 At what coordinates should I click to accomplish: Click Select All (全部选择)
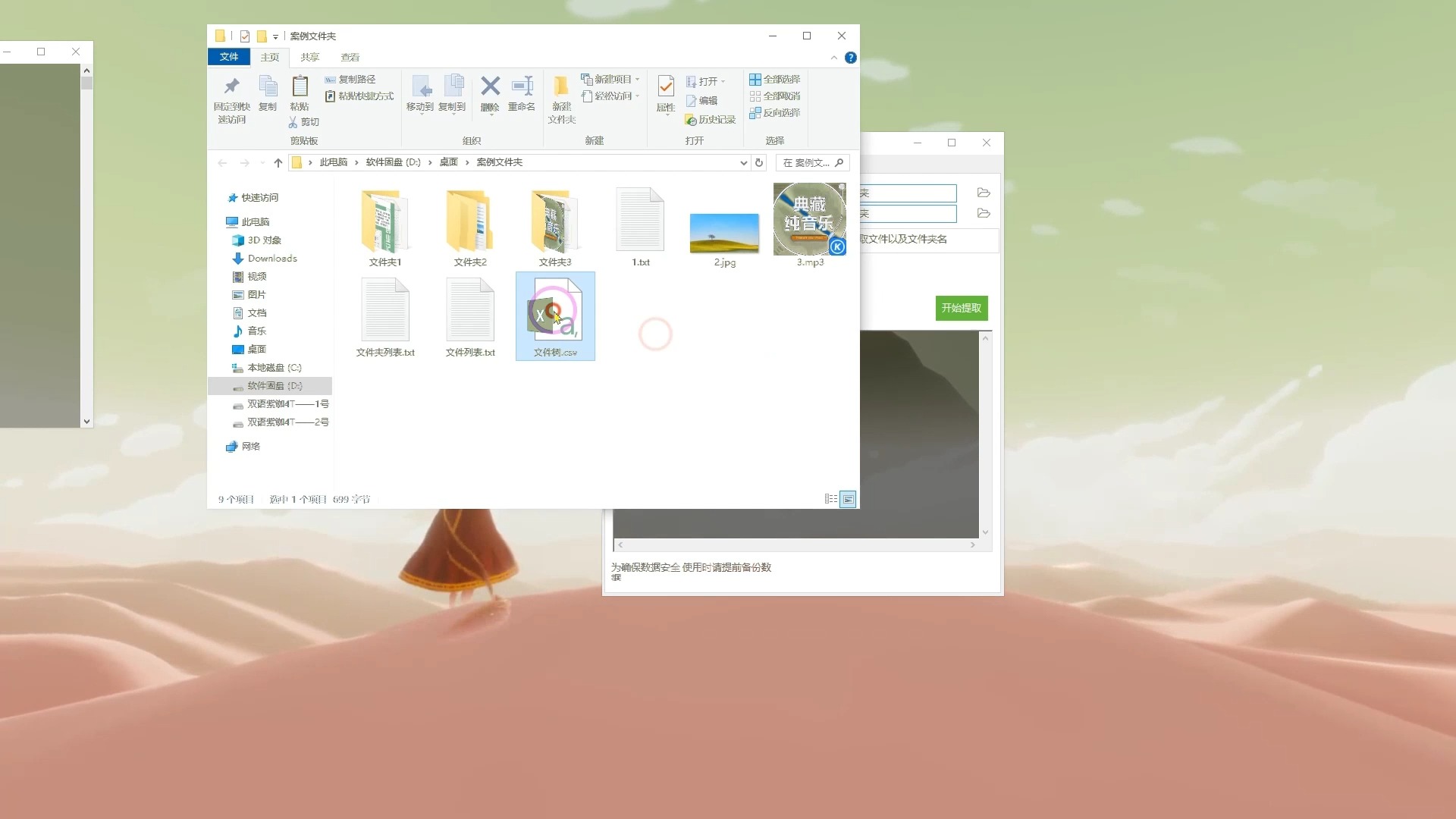tap(774, 80)
